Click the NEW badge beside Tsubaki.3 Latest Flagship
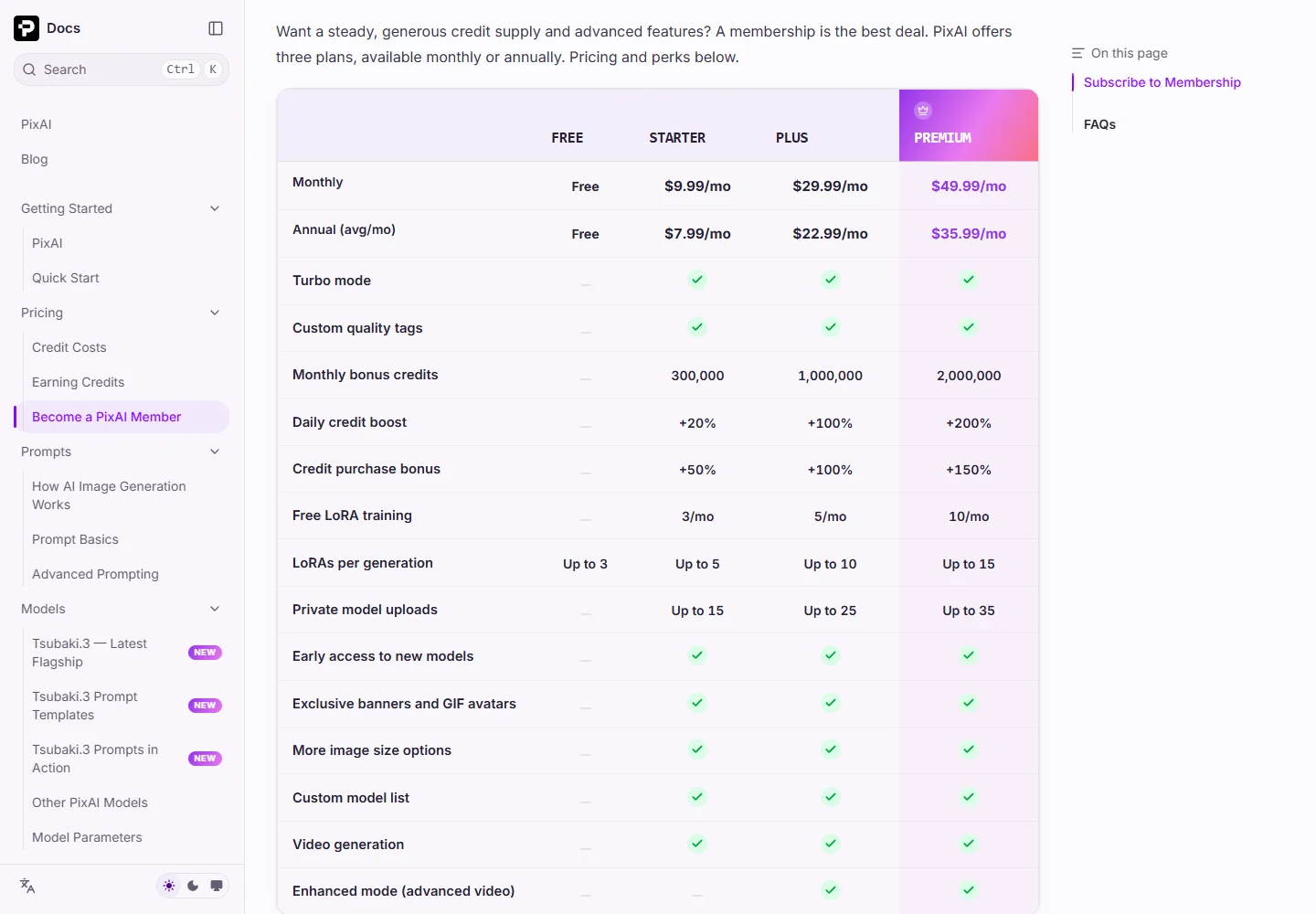The width and height of the screenshot is (1316, 914). click(205, 653)
